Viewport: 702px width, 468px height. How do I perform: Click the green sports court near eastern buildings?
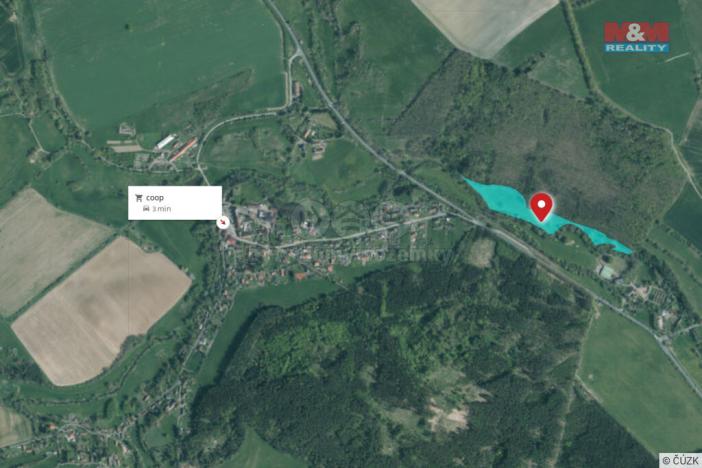pos(608,272)
